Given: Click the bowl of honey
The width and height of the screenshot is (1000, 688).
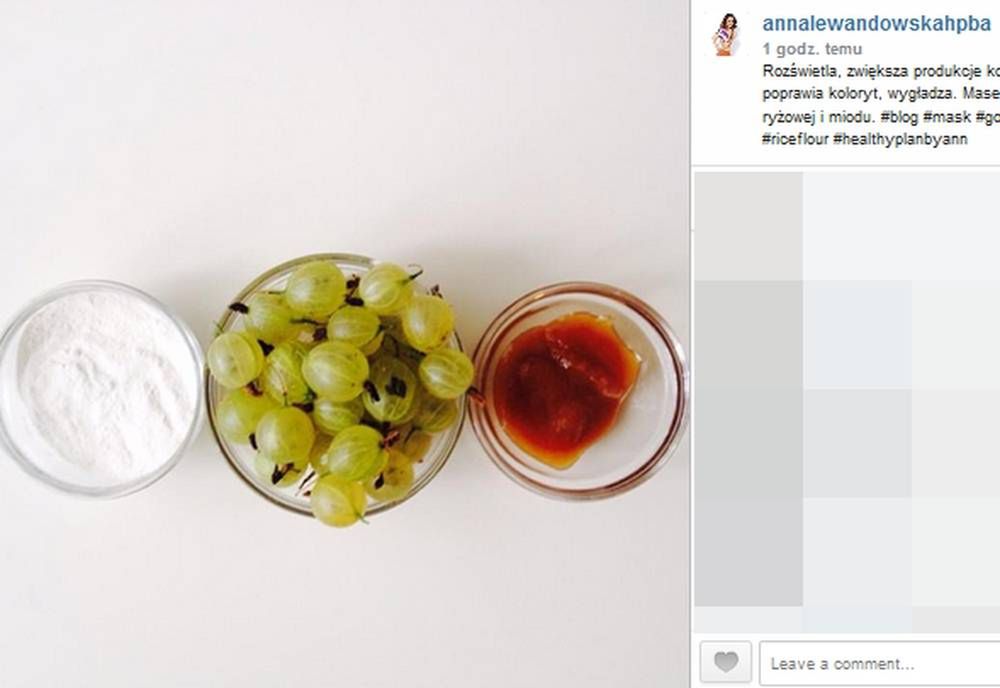Looking at the screenshot, I should click(x=578, y=391).
